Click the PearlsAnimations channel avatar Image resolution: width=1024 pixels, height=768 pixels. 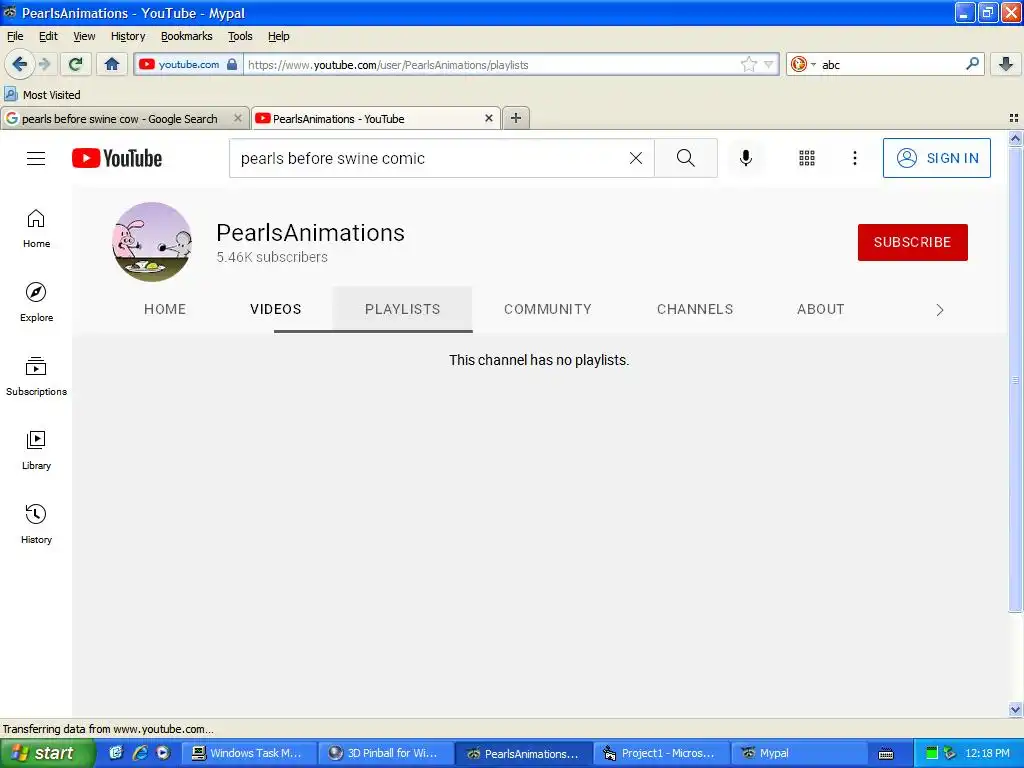coord(153,242)
